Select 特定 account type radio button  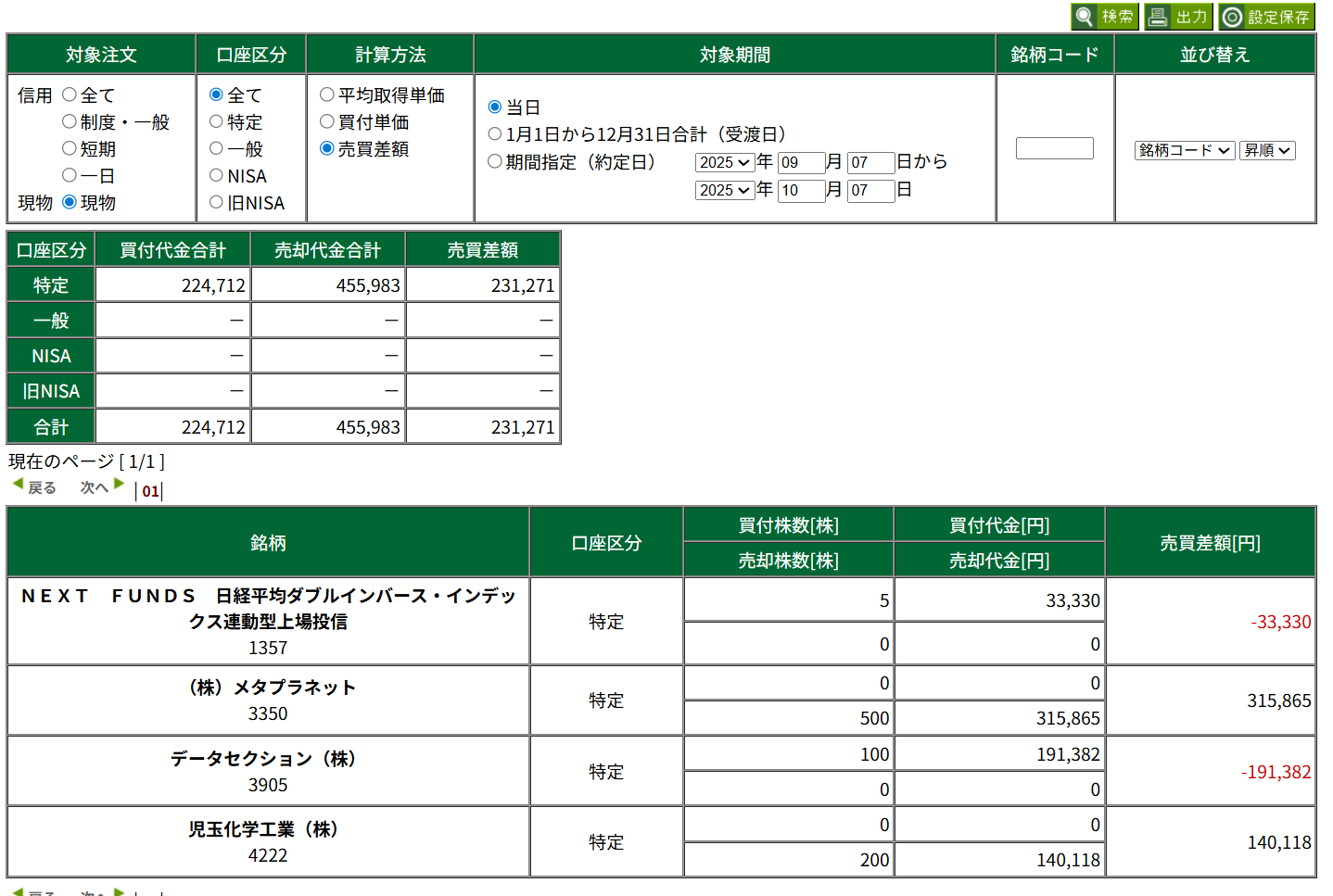click(x=216, y=121)
